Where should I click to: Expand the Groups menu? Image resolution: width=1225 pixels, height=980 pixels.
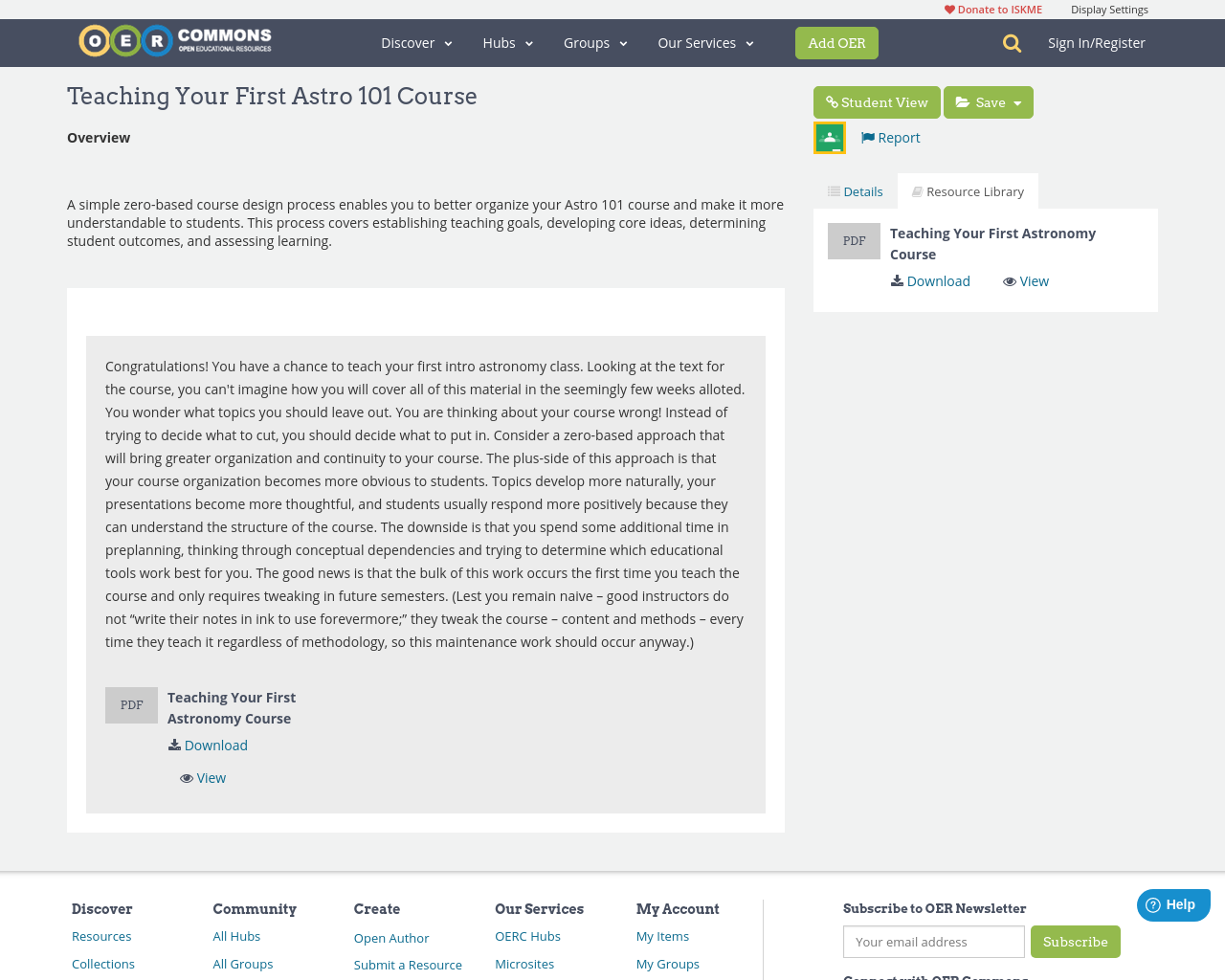click(x=595, y=43)
